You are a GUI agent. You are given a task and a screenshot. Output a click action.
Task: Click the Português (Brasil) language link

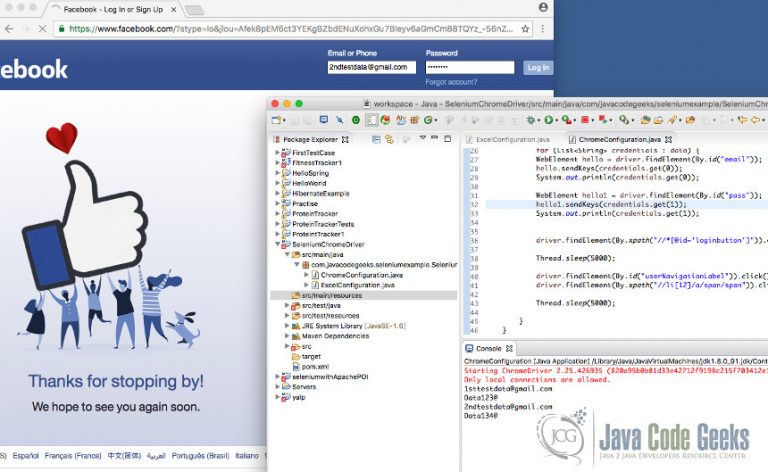[200, 456]
